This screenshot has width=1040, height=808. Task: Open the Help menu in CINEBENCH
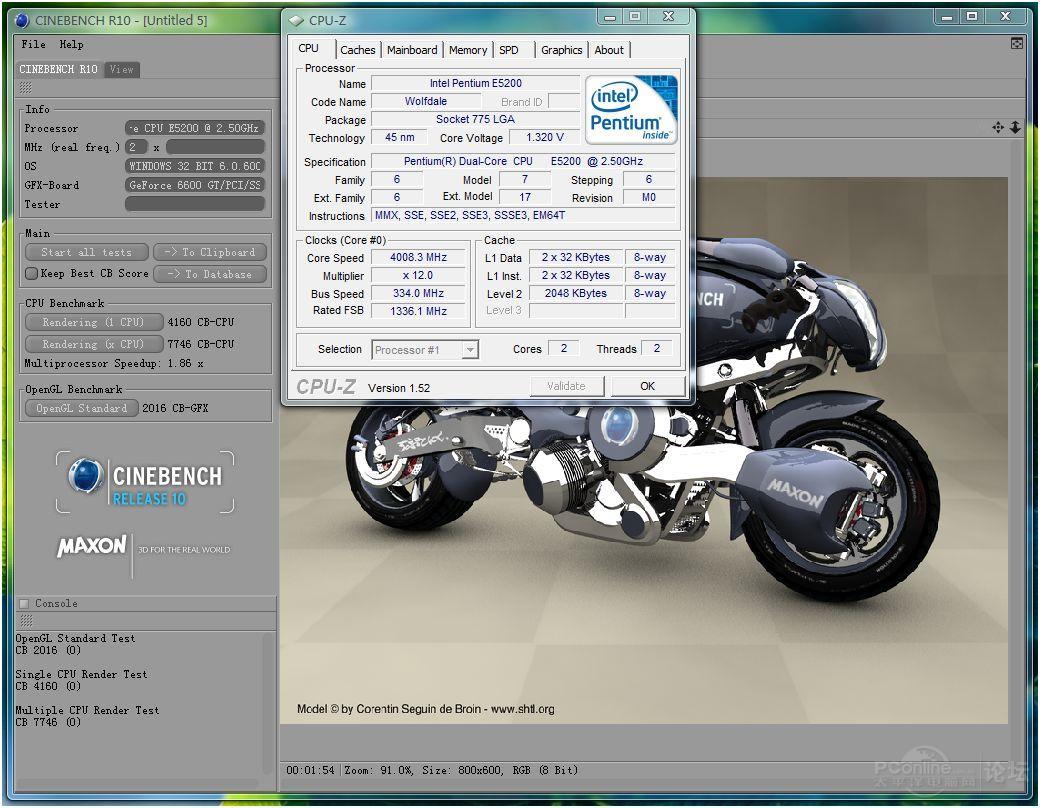coord(72,44)
